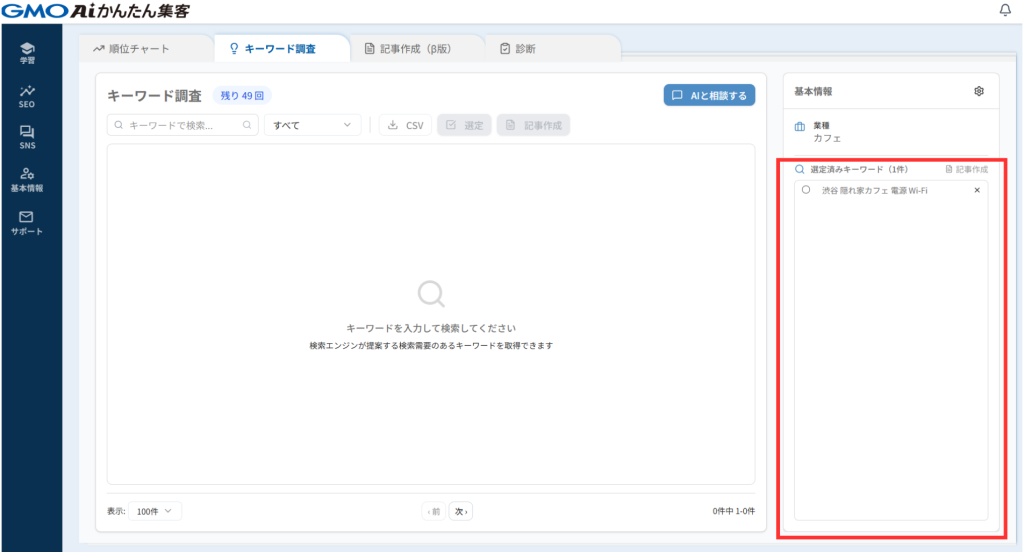Go to the SNS sidebar item
Screen dimensions: 1024x552
(x=27, y=137)
